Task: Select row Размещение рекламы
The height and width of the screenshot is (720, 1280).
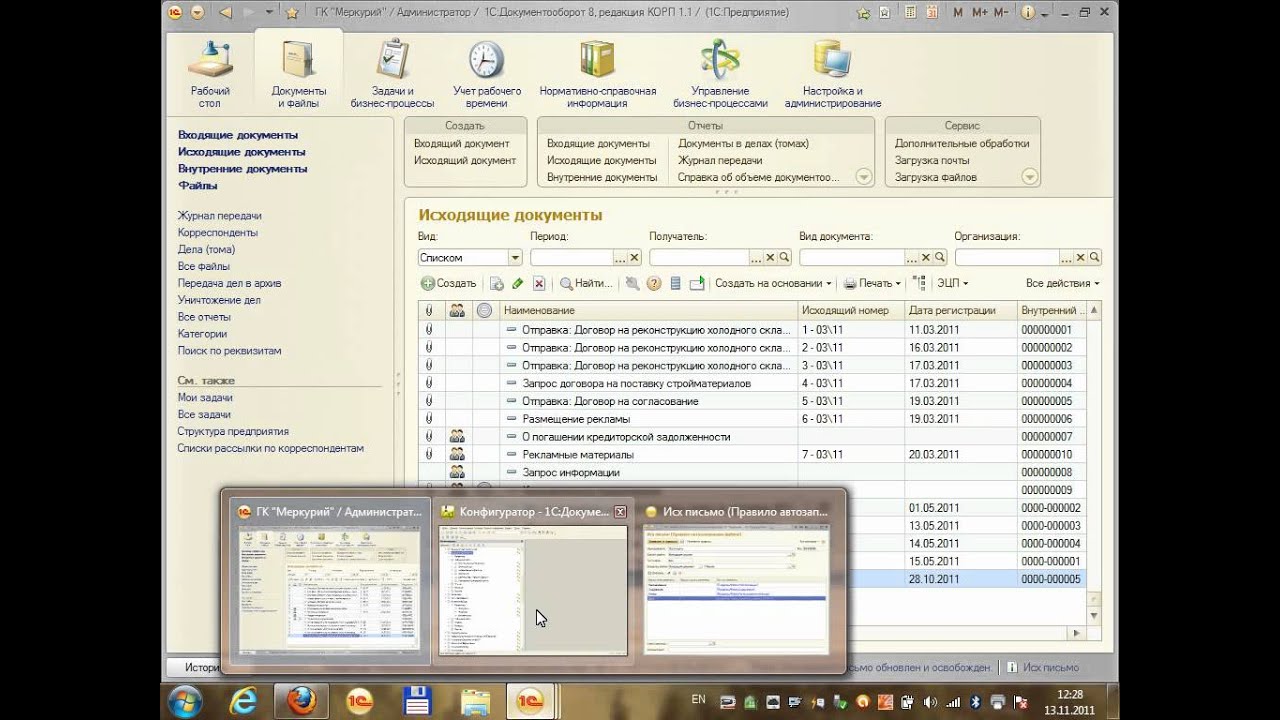Action: click(752, 419)
